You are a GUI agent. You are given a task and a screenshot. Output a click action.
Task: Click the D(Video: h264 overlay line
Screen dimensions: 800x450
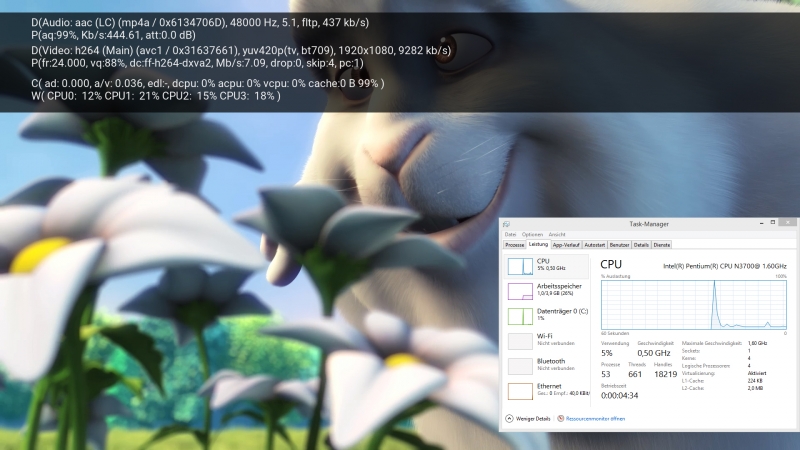click(241, 51)
